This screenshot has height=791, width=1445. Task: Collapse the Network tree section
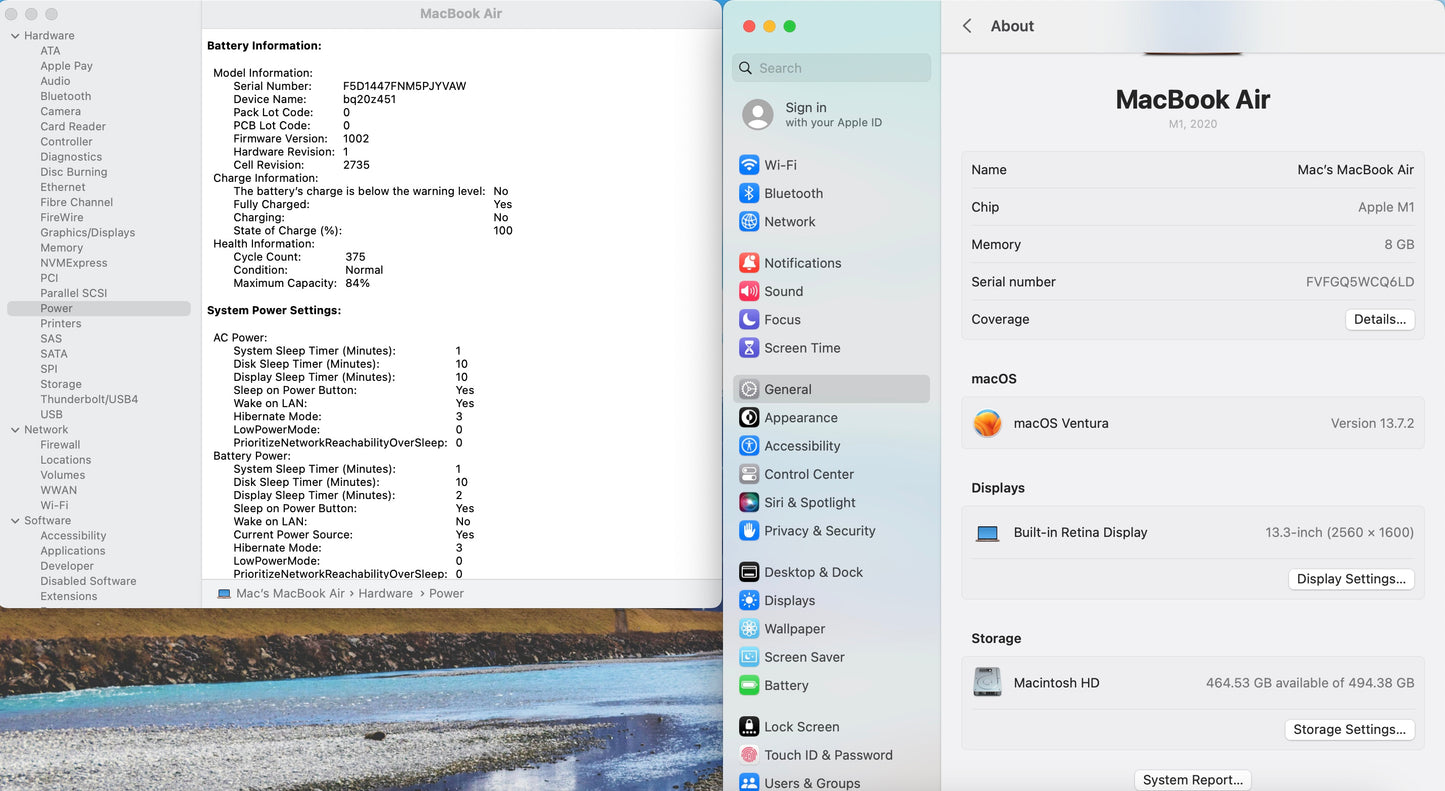[15, 430]
